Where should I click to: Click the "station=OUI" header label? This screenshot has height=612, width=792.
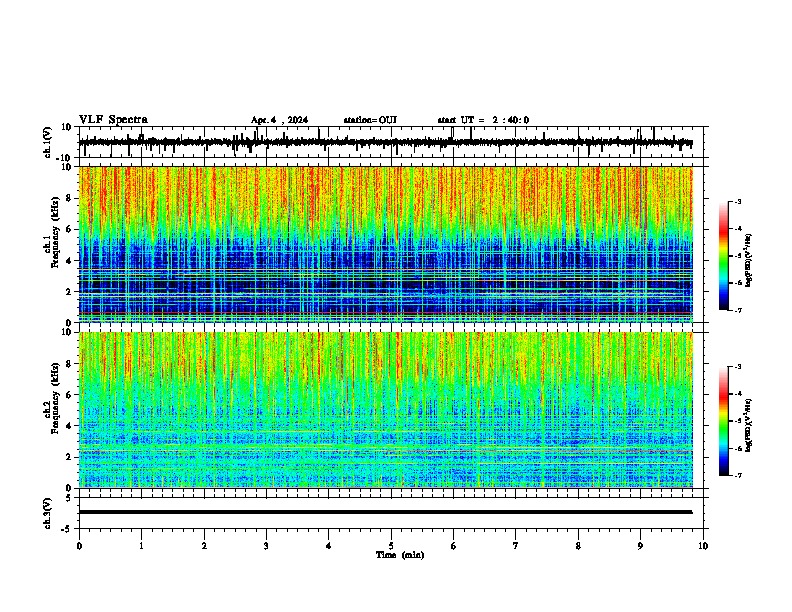(370, 120)
